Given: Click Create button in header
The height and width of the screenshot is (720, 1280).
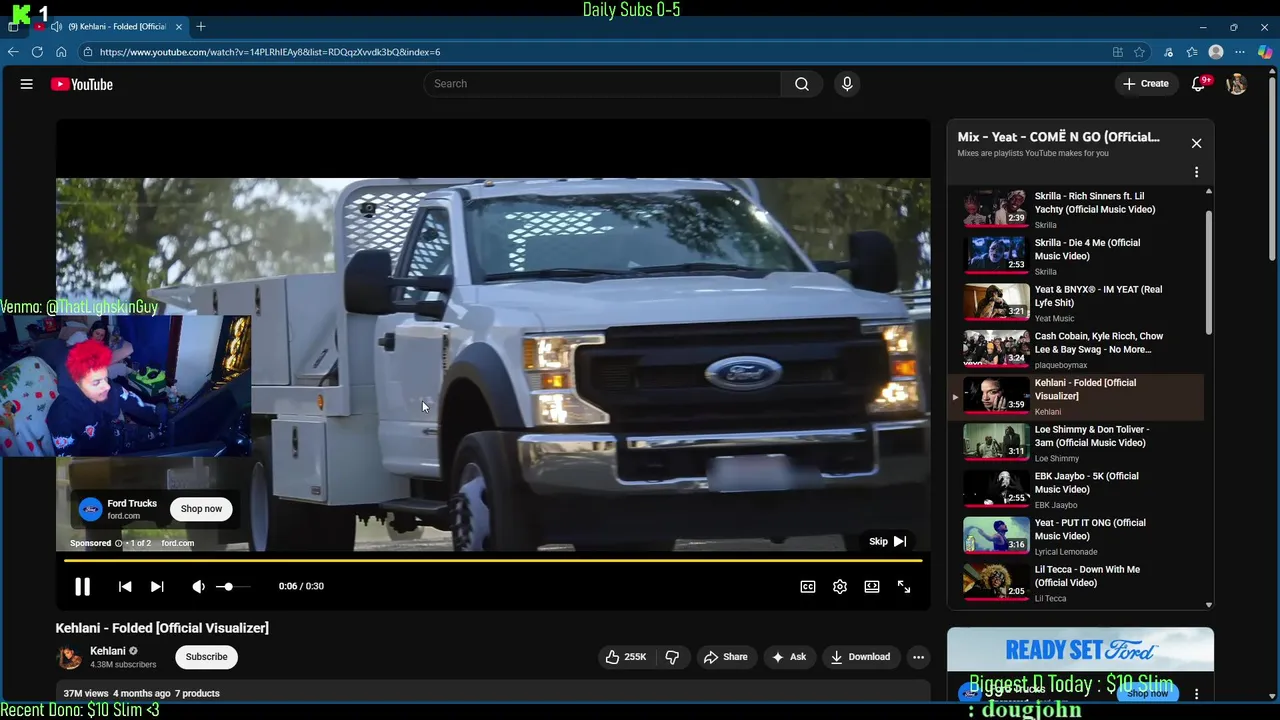Looking at the screenshot, I should point(1145,84).
